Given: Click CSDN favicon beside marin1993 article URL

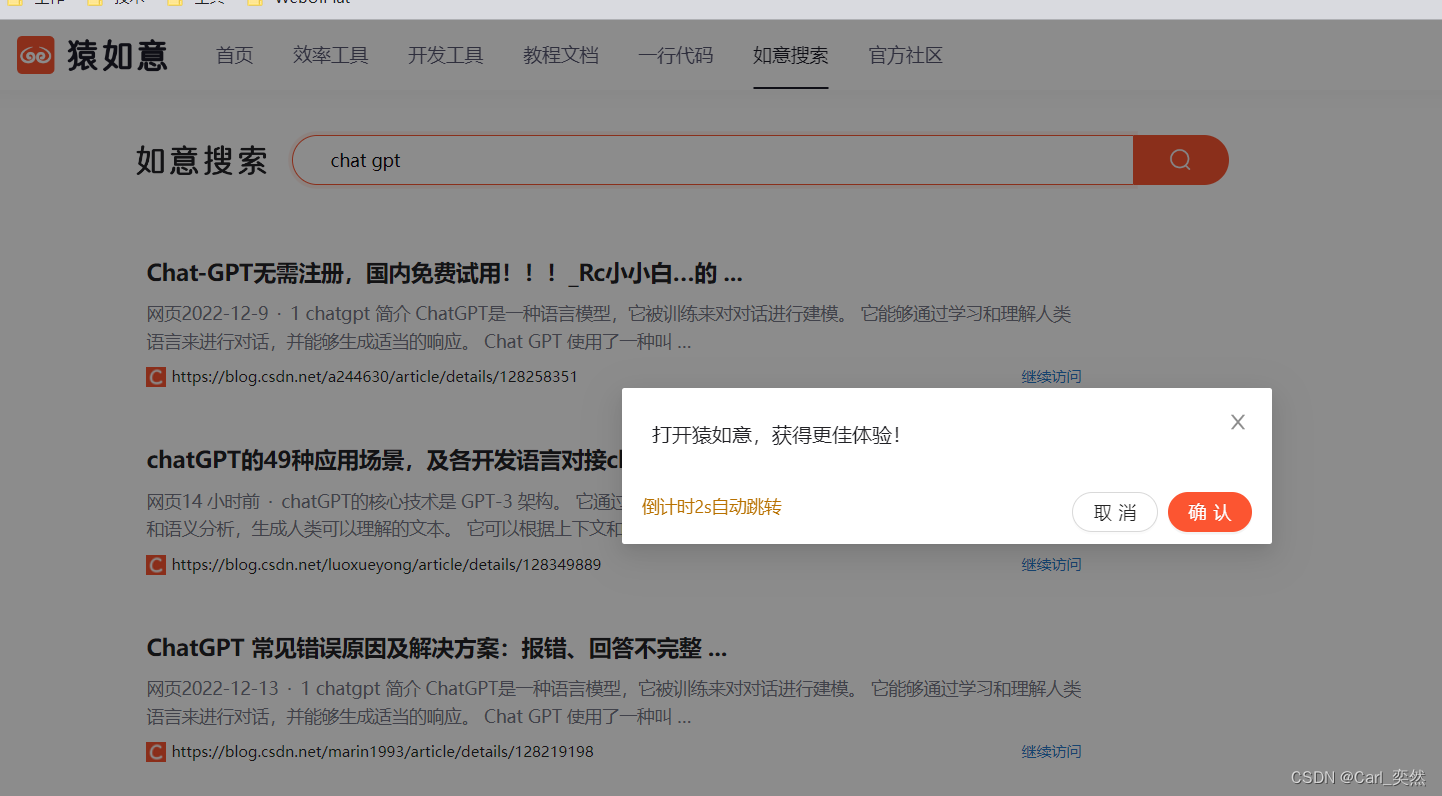Looking at the screenshot, I should (x=156, y=752).
